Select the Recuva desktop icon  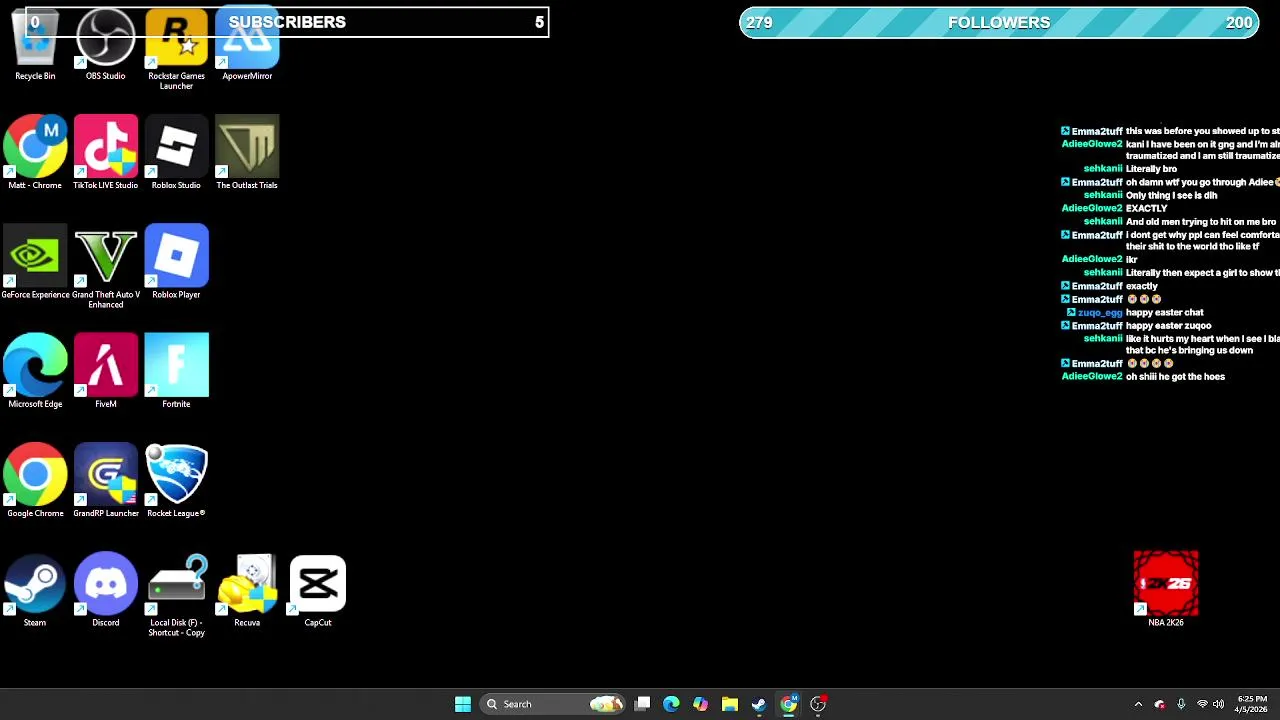(x=247, y=590)
